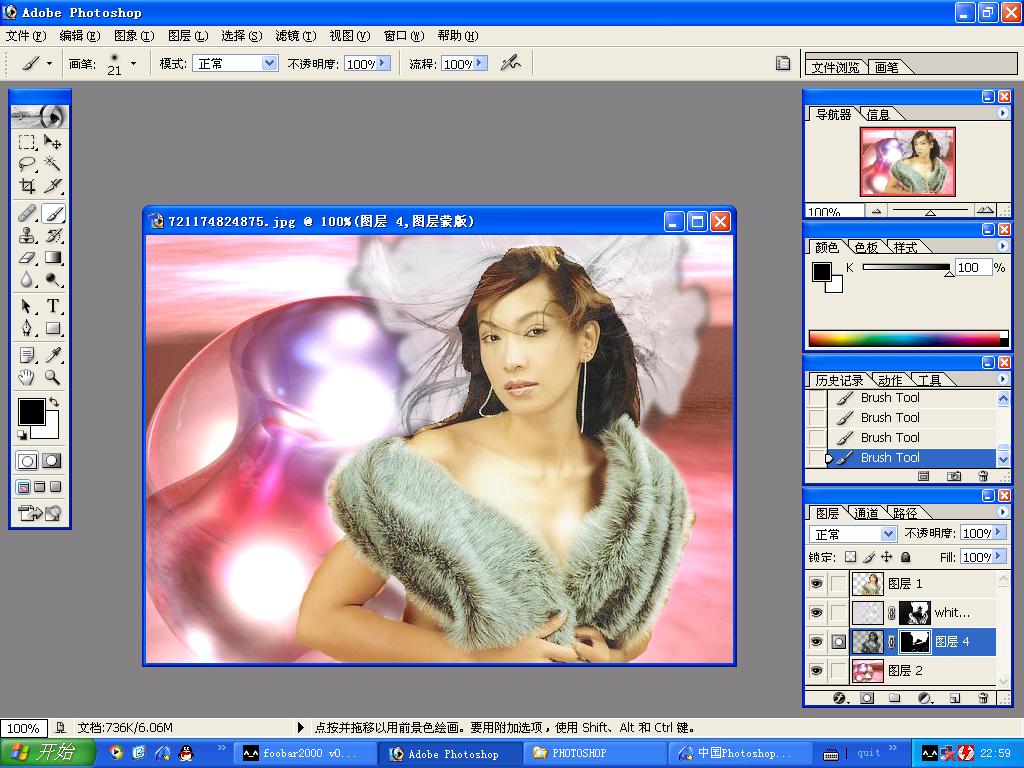Viewport: 1024px width, 768px height.
Task: Open the brush preset picker
Action: (133, 63)
